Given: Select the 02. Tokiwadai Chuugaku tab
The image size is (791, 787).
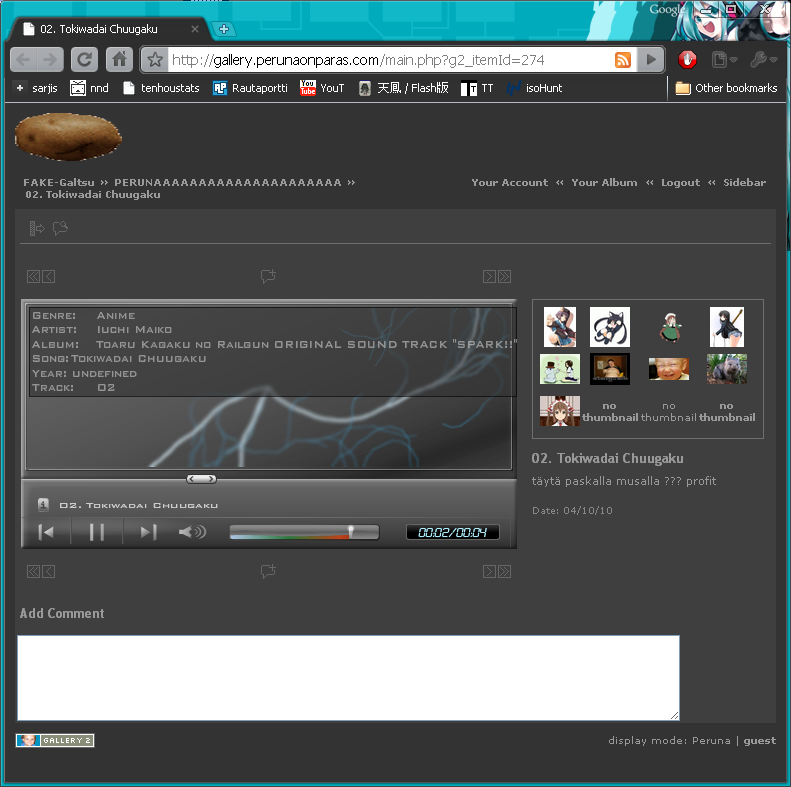Looking at the screenshot, I should 105,29.
